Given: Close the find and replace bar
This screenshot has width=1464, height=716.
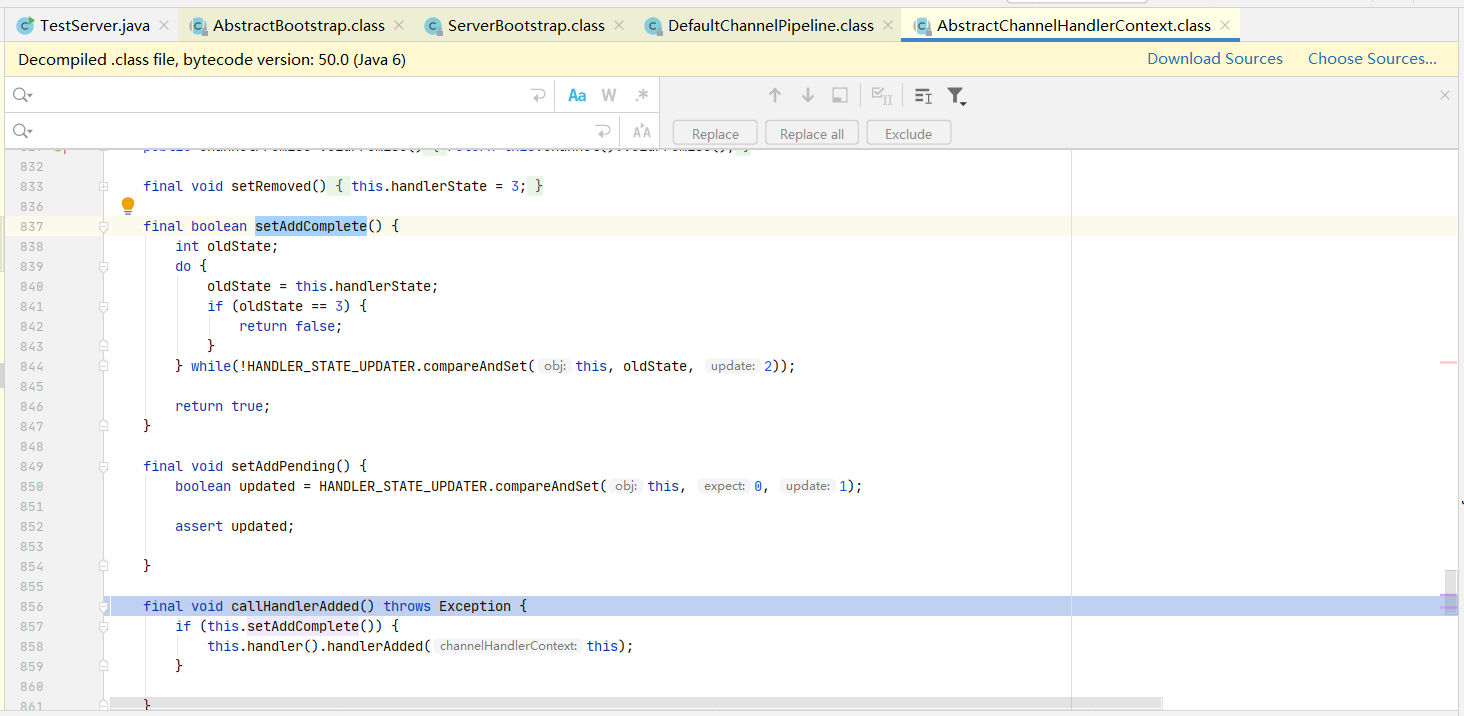Looking at the screenshot, I should click(x=1444, y=95).
